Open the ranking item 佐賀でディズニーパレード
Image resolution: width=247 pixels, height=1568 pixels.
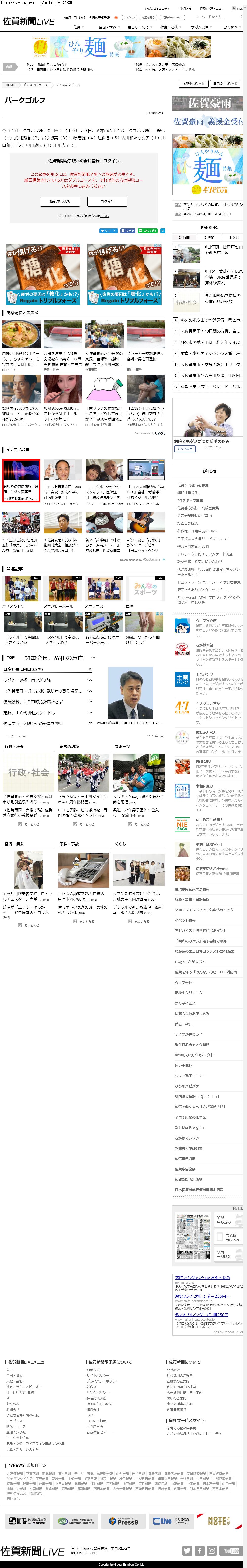211,387
